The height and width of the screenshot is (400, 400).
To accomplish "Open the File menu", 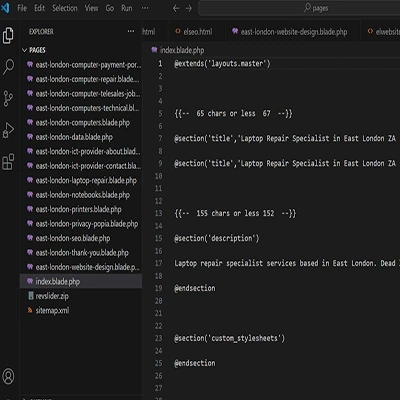I will pyautogui.click(x=22, y=8).
